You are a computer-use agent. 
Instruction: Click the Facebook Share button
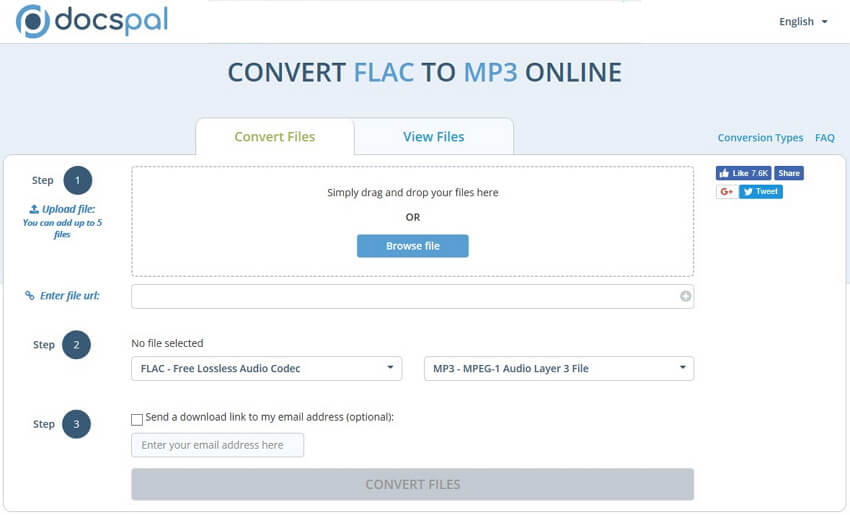tap(789, 173)
